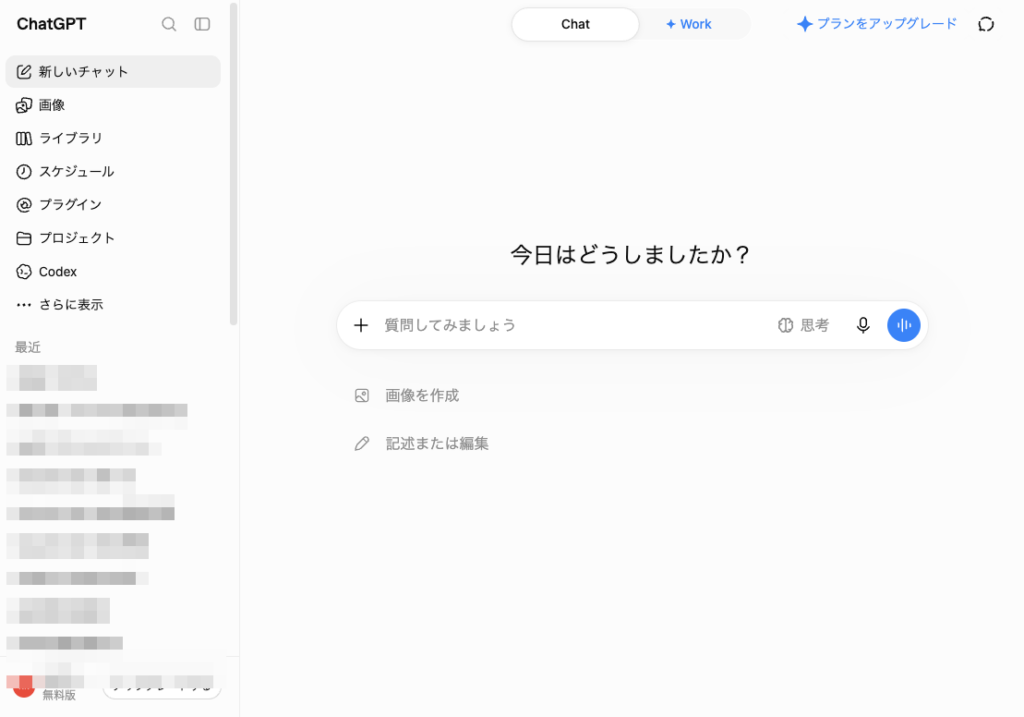
Task: Open Codex via its sidebar icon
Action: click(24, 272)
